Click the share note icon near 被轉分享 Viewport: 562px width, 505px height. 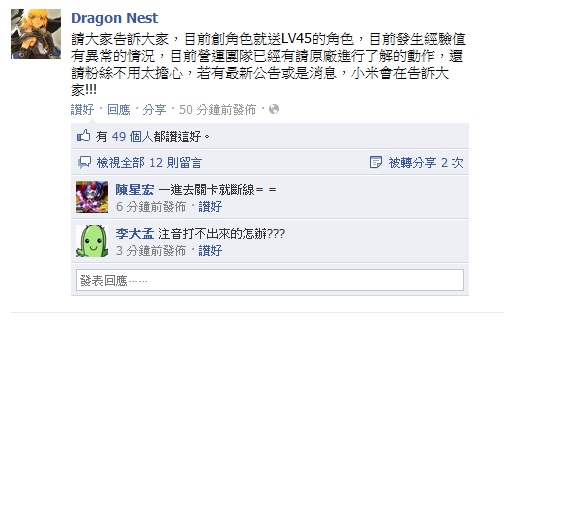point(376,162)
